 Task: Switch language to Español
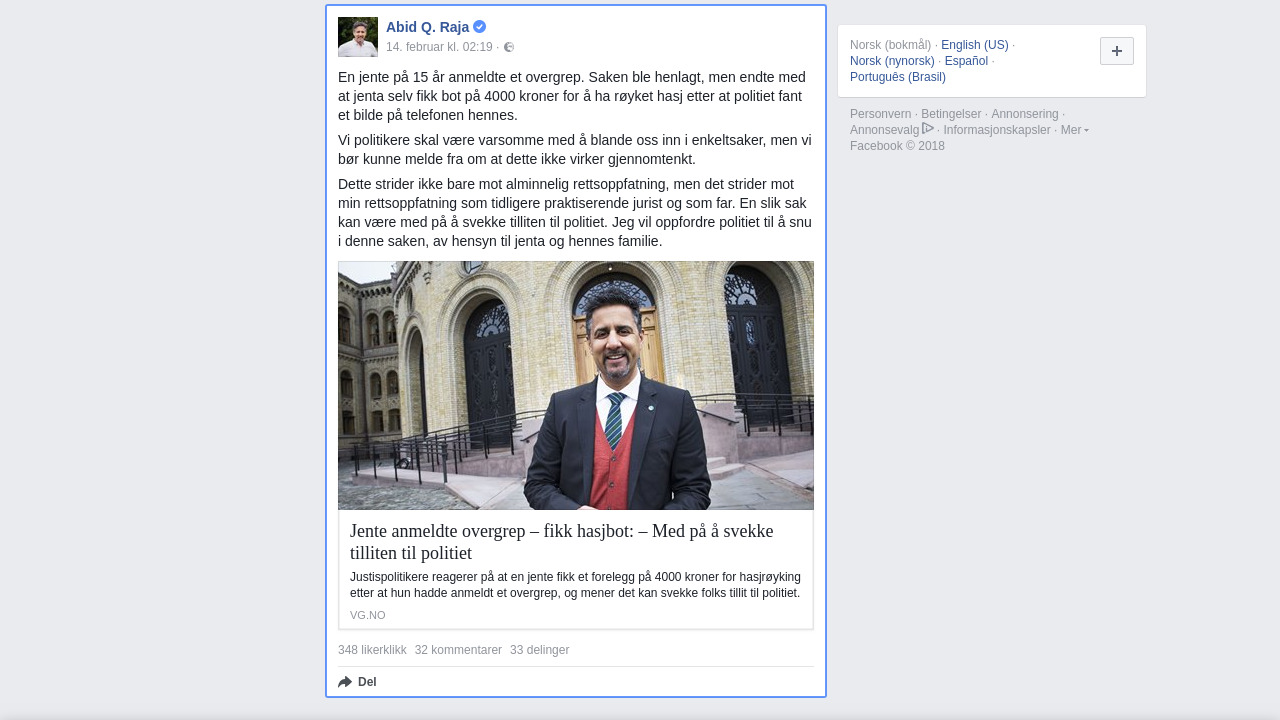point(966,61)
